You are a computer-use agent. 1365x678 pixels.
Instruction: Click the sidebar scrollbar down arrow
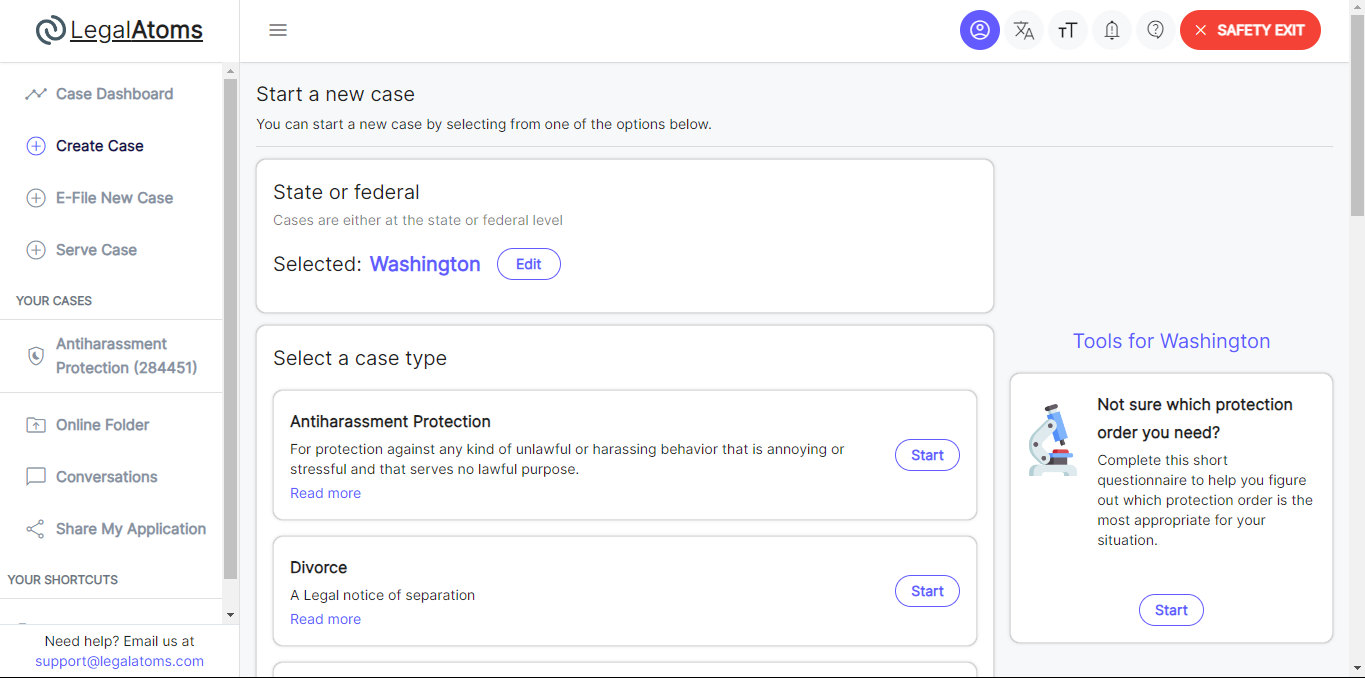pyautogui.click(x=230, y=615)
